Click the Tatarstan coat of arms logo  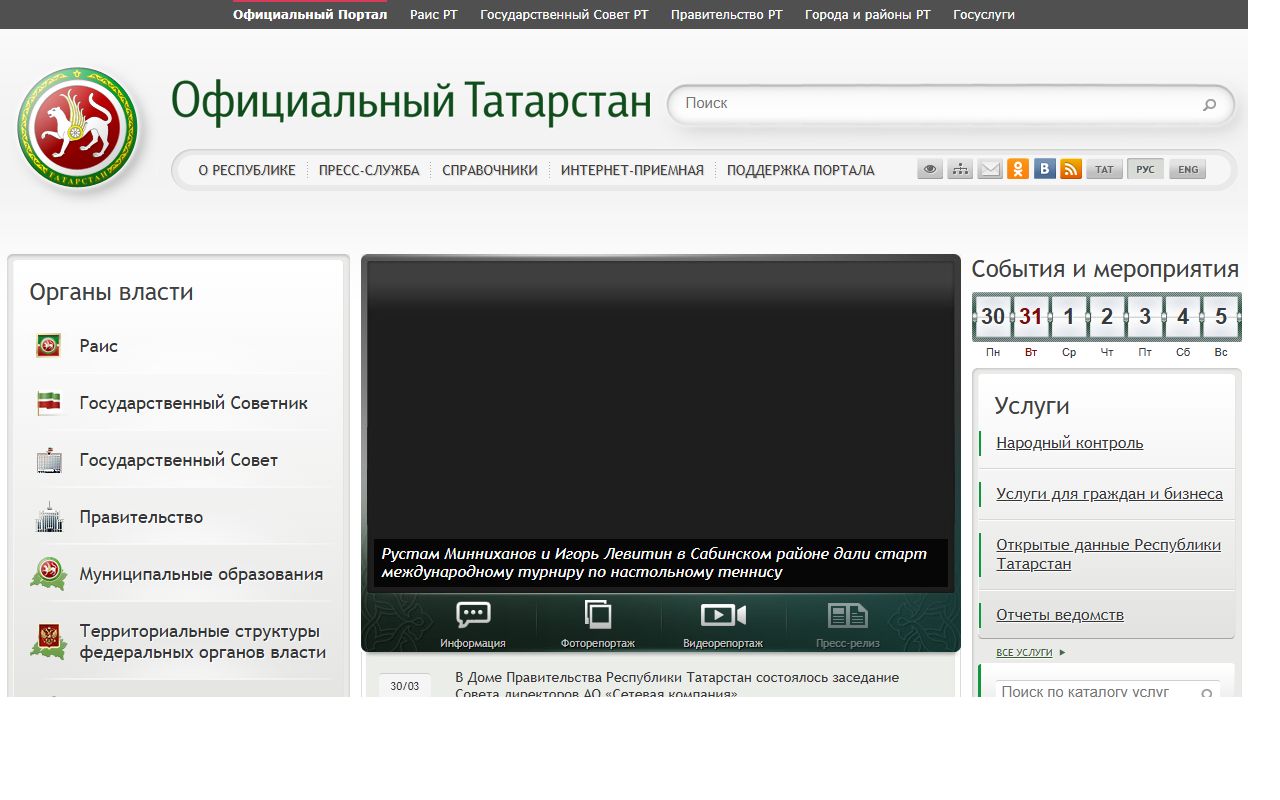tap(77, 127)
